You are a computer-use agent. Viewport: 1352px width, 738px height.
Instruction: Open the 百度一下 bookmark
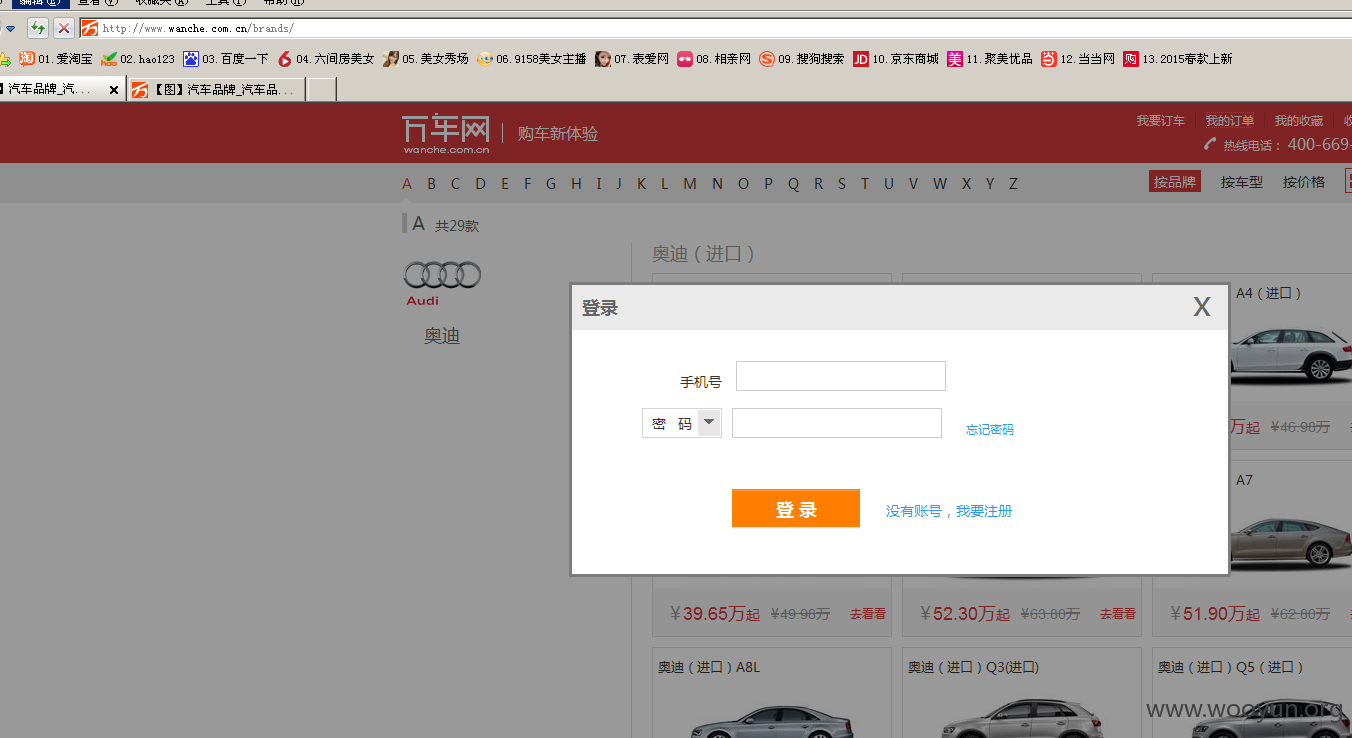pos(225,59)
